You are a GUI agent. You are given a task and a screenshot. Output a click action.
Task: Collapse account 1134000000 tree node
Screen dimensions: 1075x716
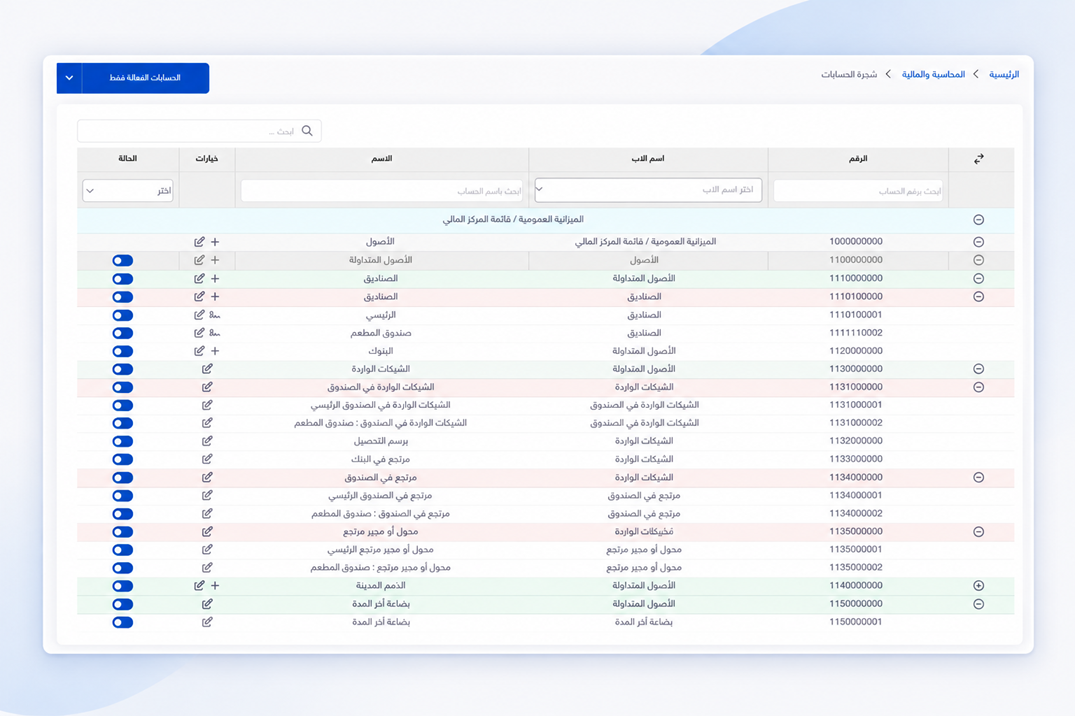(978, 478)
